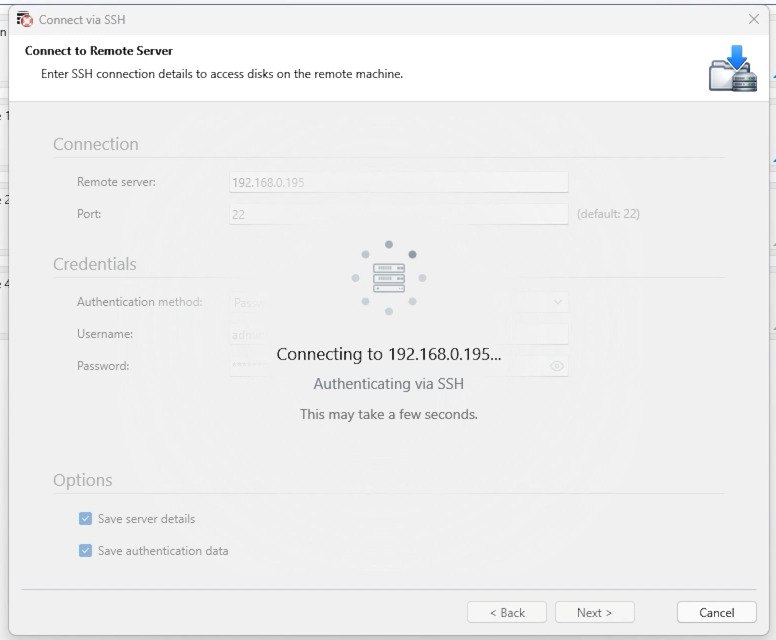776x640 pixels.
Task: Click the Port number field
Action: point(398,214)
